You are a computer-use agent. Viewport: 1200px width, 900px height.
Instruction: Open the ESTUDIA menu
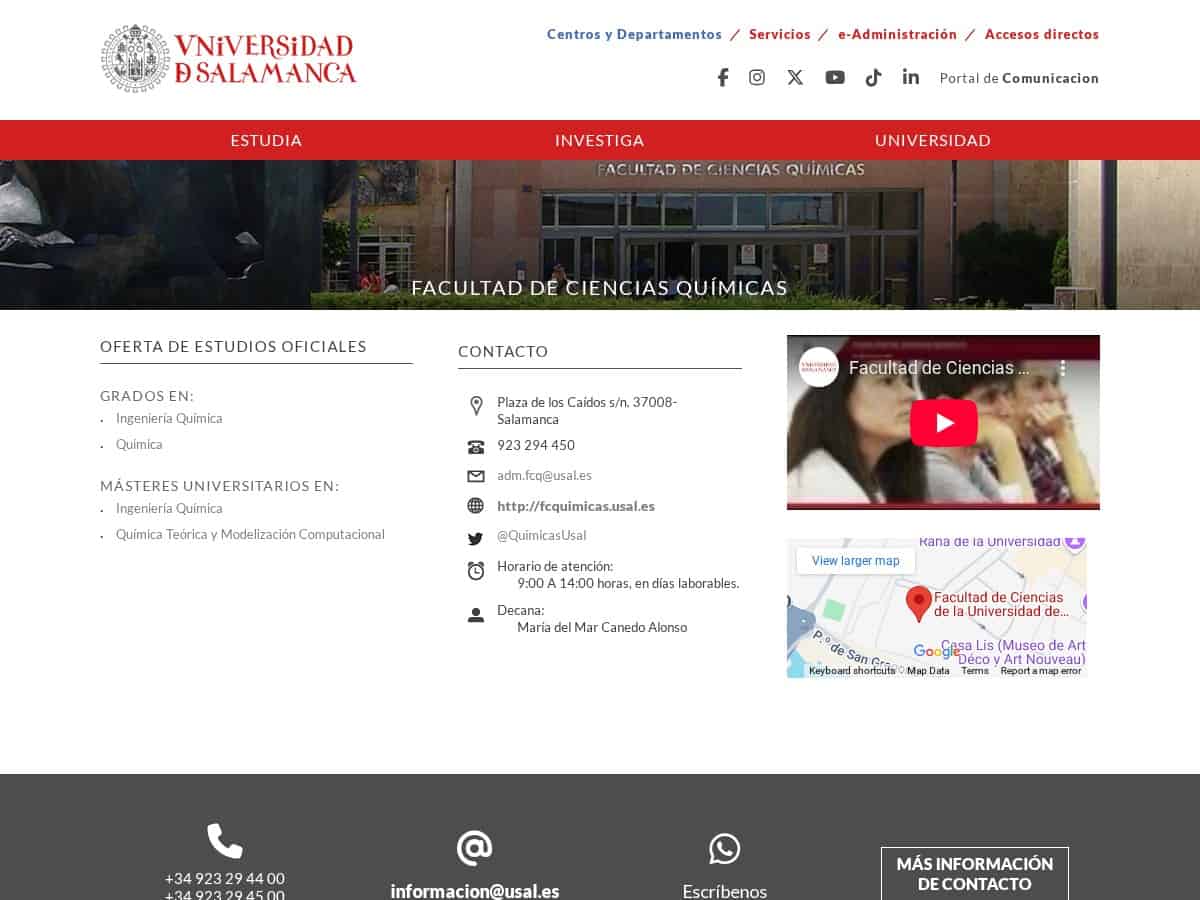point(266,140)
